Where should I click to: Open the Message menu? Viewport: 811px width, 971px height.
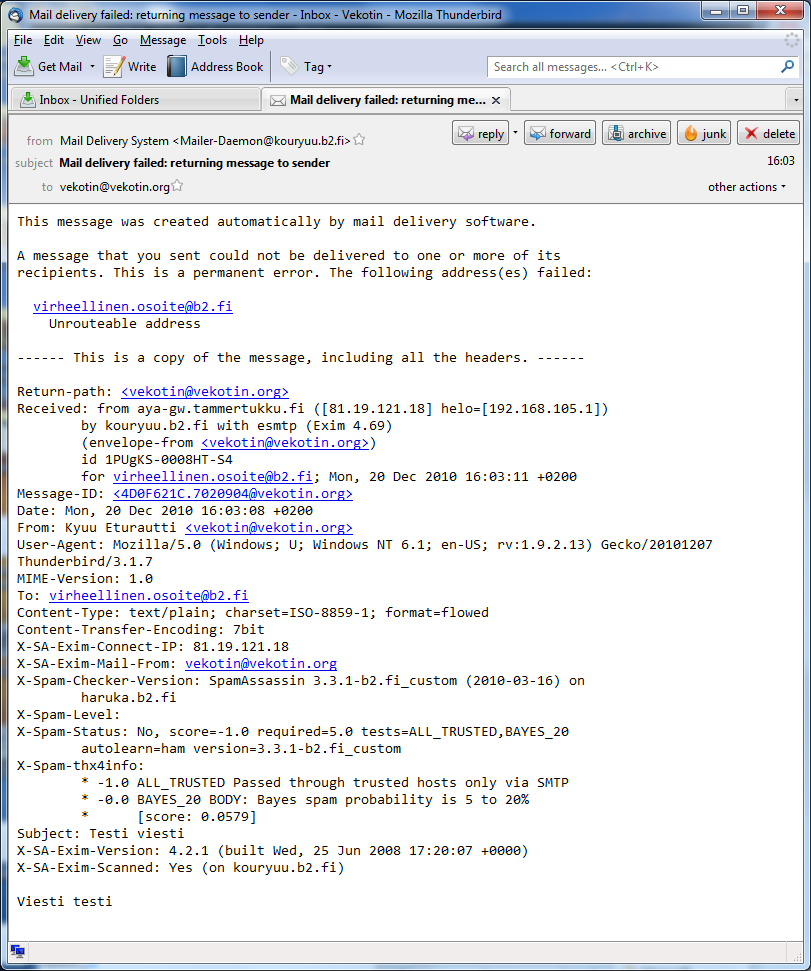click(x=162, y=40)
